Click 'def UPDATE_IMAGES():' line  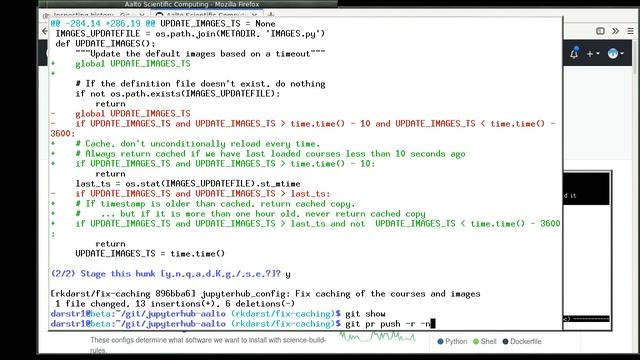coord(105,44)
